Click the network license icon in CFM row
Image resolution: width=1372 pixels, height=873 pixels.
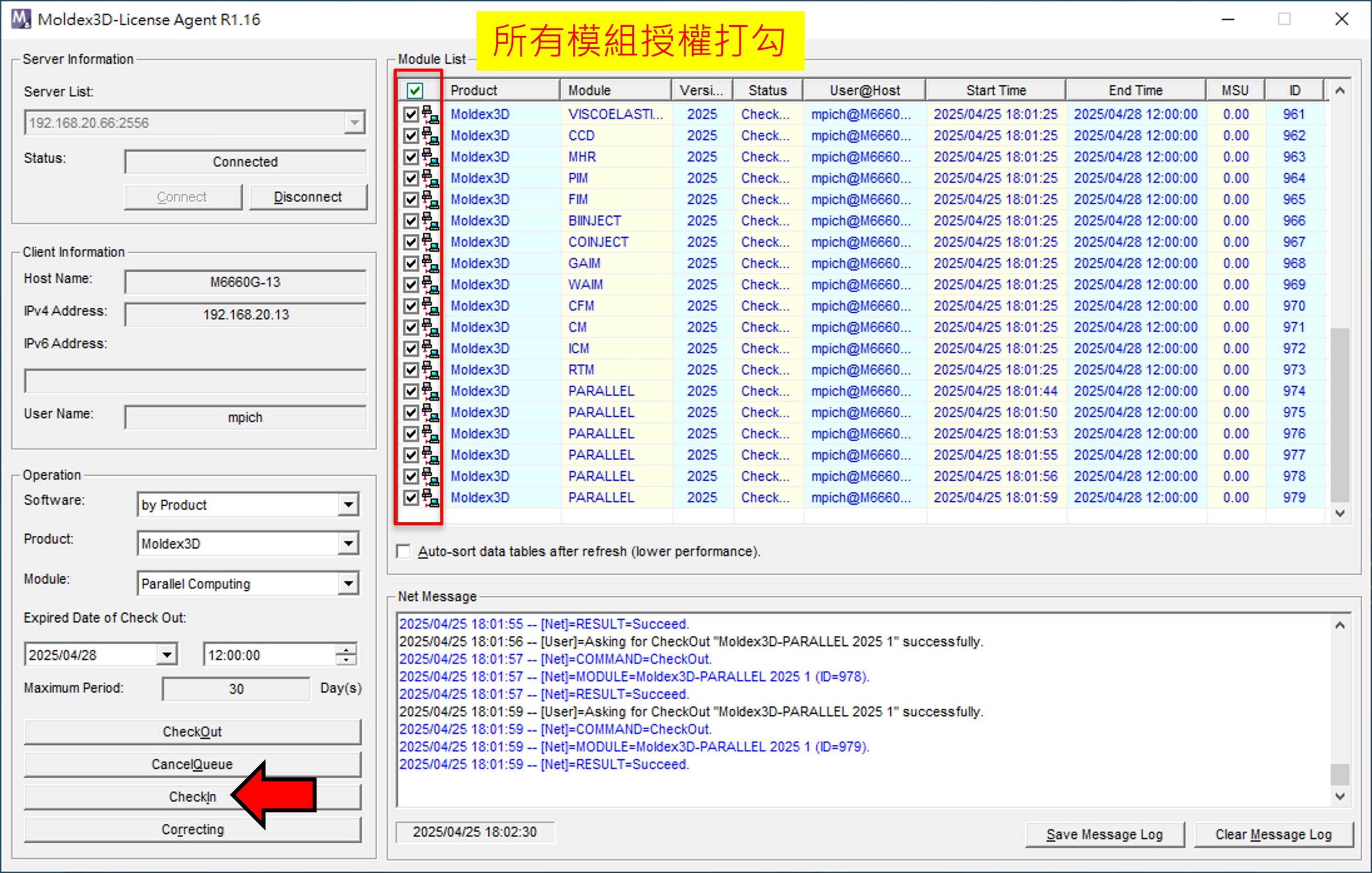click(x=430, y=306)
